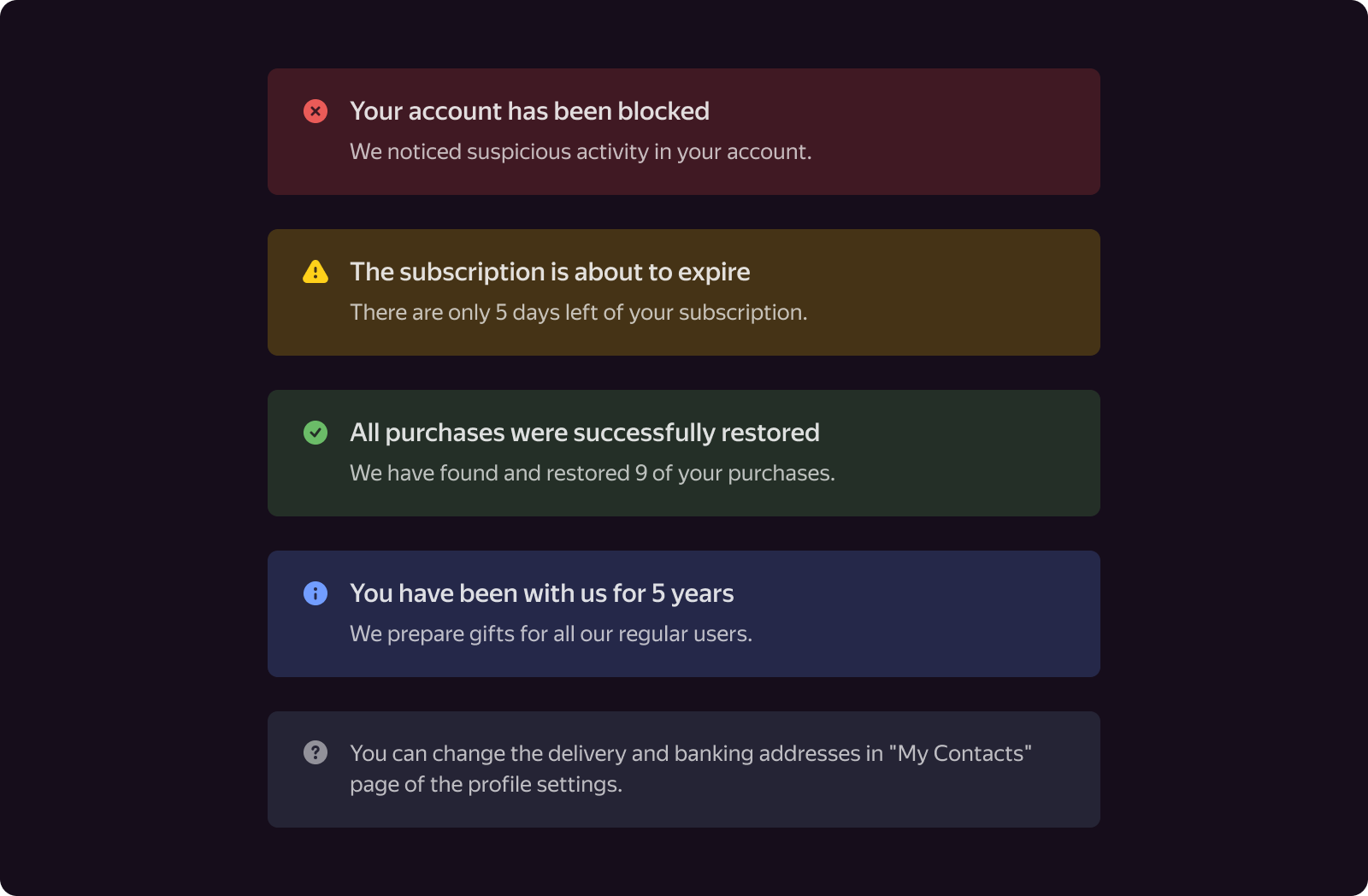Click 'There are only 5 days left' text
1368x896 pixels.
coord(578,312)
